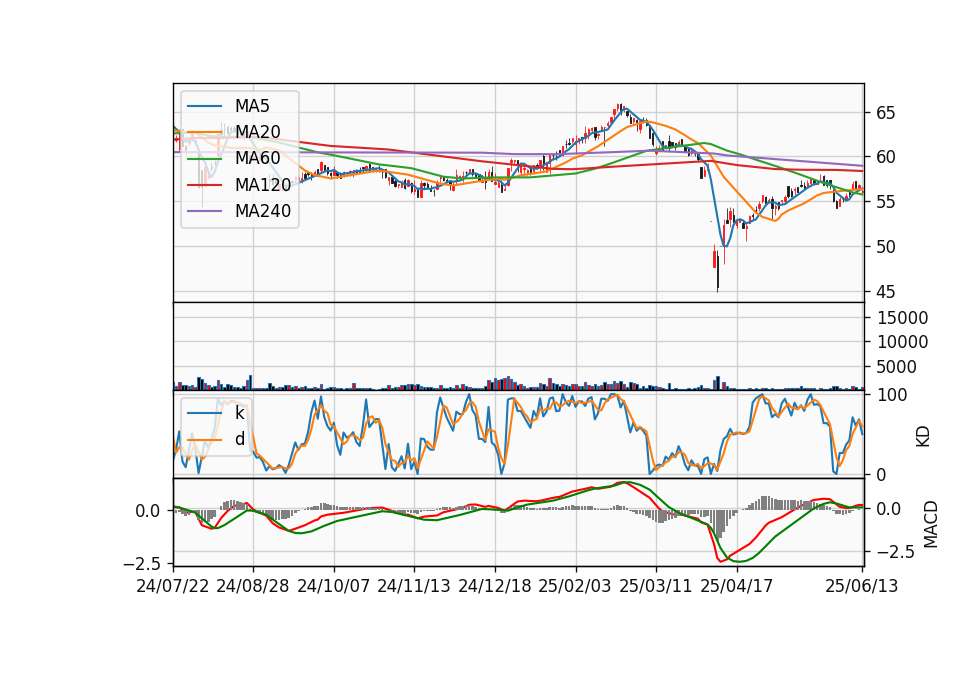Click the KD vertical axis title

[x=923, y=437]
